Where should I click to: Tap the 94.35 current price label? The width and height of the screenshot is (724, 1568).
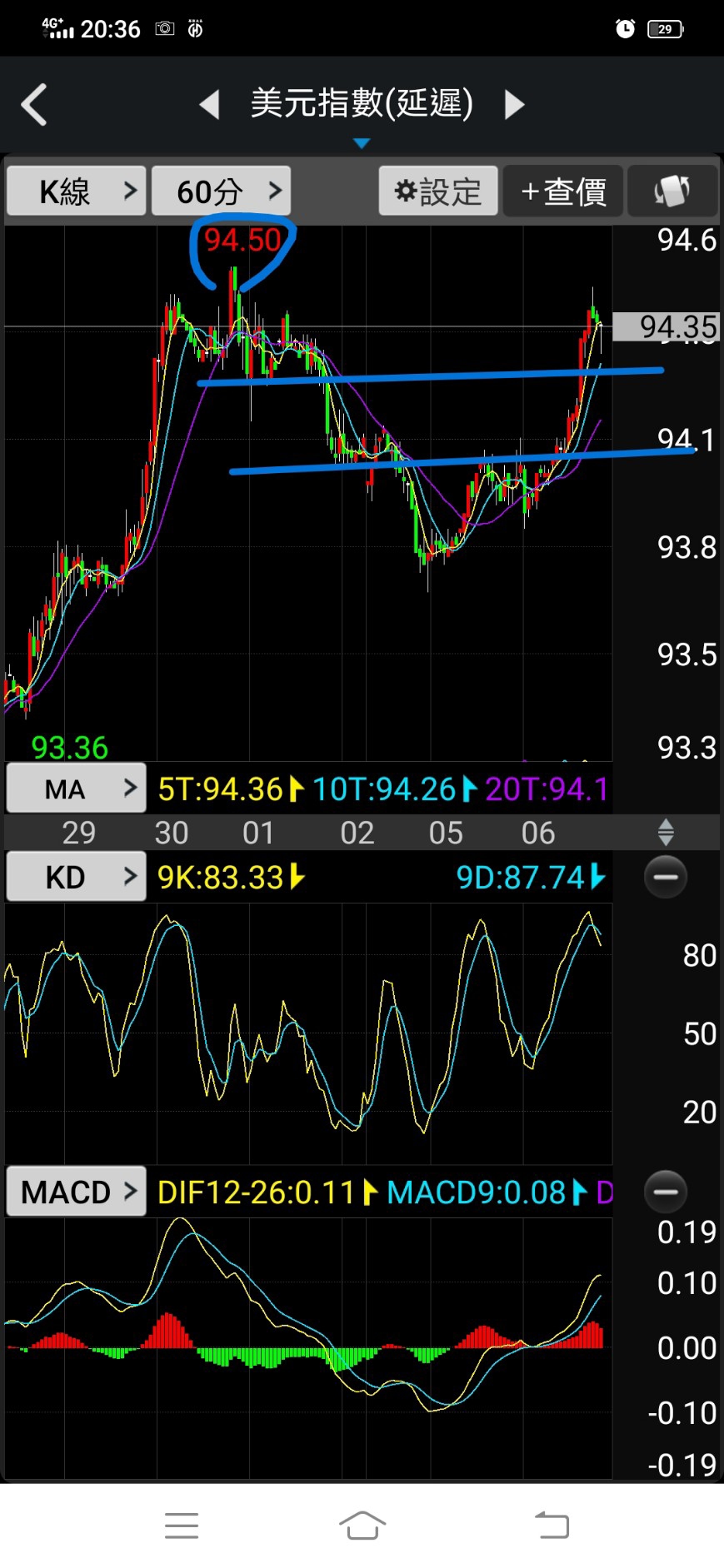tap(666, 326)
